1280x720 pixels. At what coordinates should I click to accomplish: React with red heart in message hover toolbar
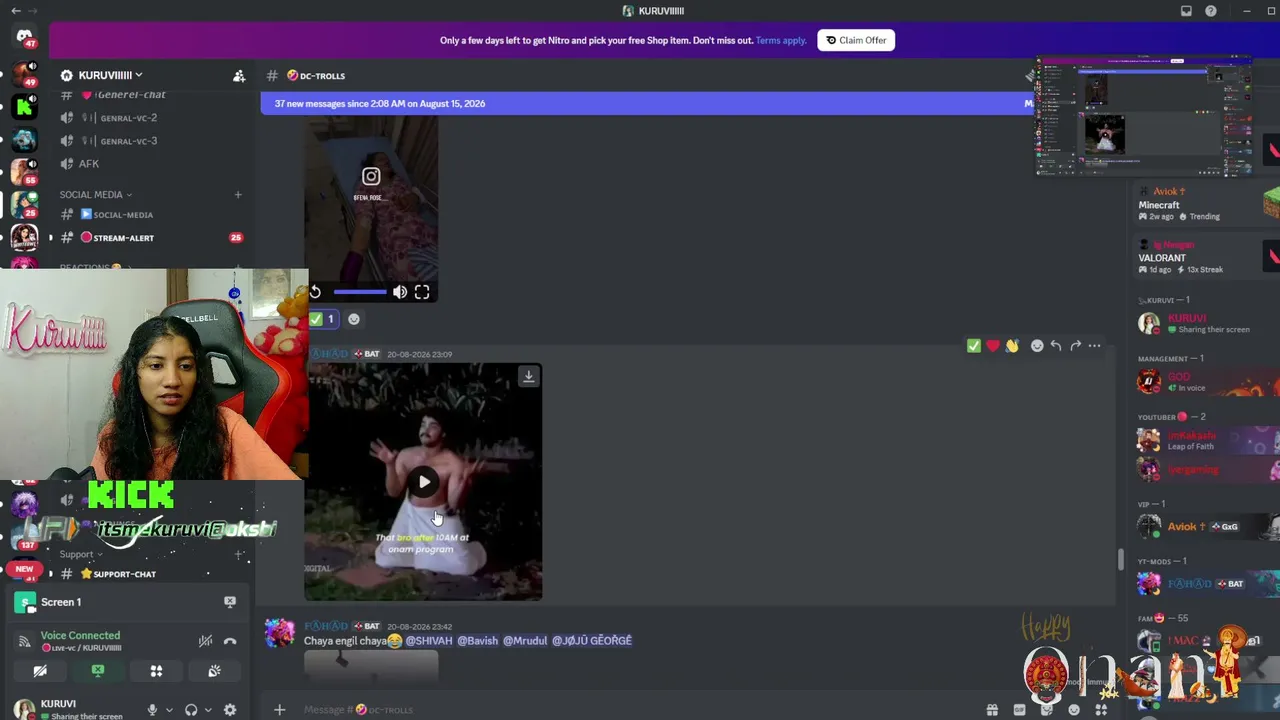(x=993, y=346)
